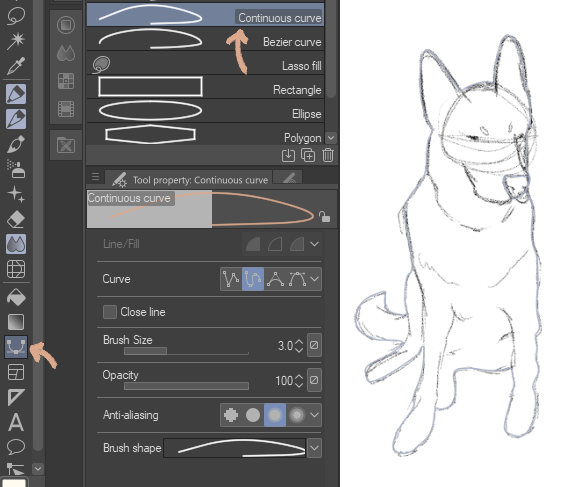Open the Tool property panel hamburger menu
This screenshot has width=565, height=487.
point(95,177)
